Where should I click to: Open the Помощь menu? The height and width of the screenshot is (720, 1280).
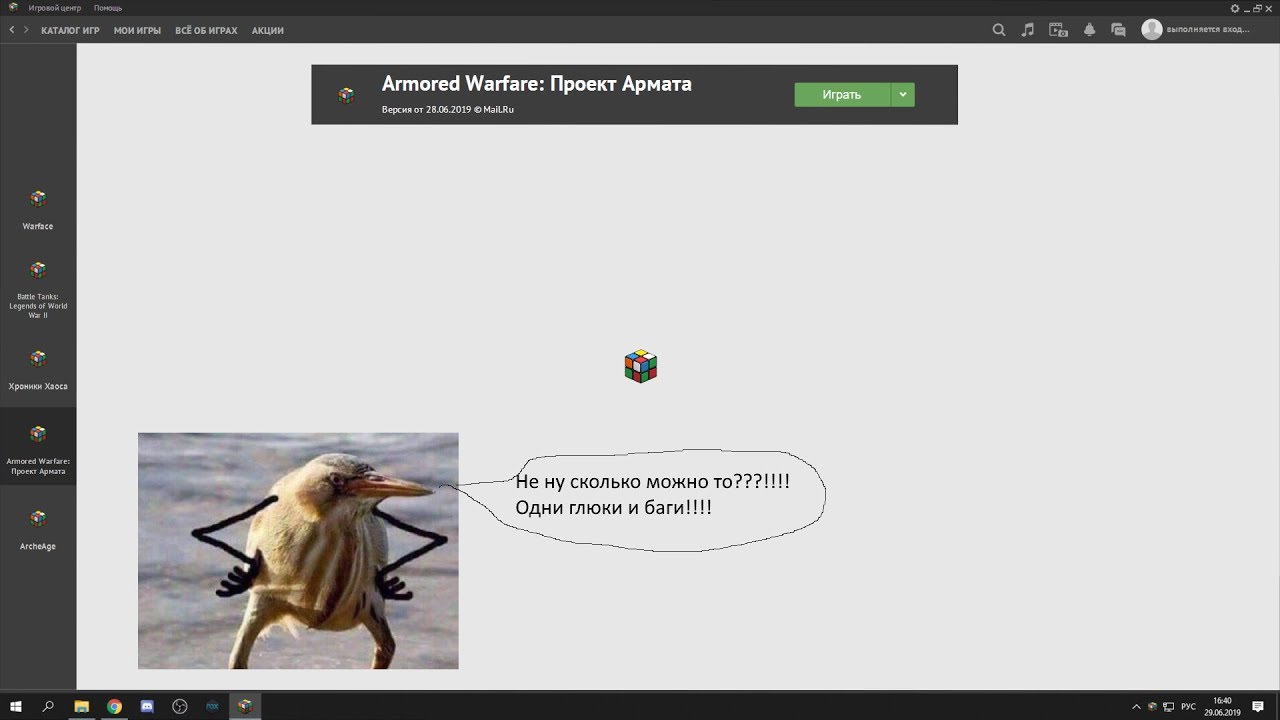[108, 8]
